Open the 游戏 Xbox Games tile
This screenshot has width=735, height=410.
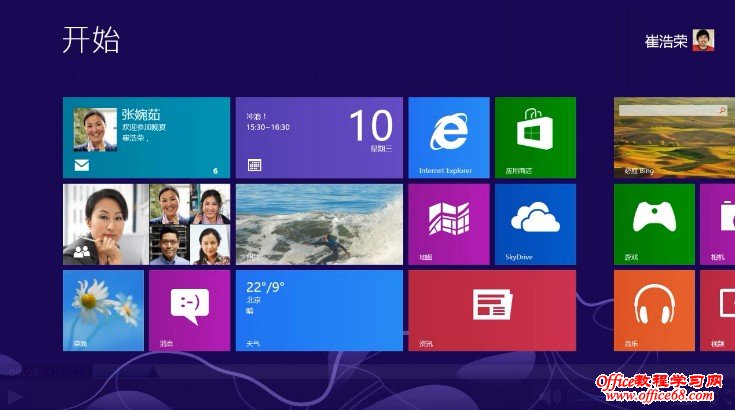(x=654, y=224)
